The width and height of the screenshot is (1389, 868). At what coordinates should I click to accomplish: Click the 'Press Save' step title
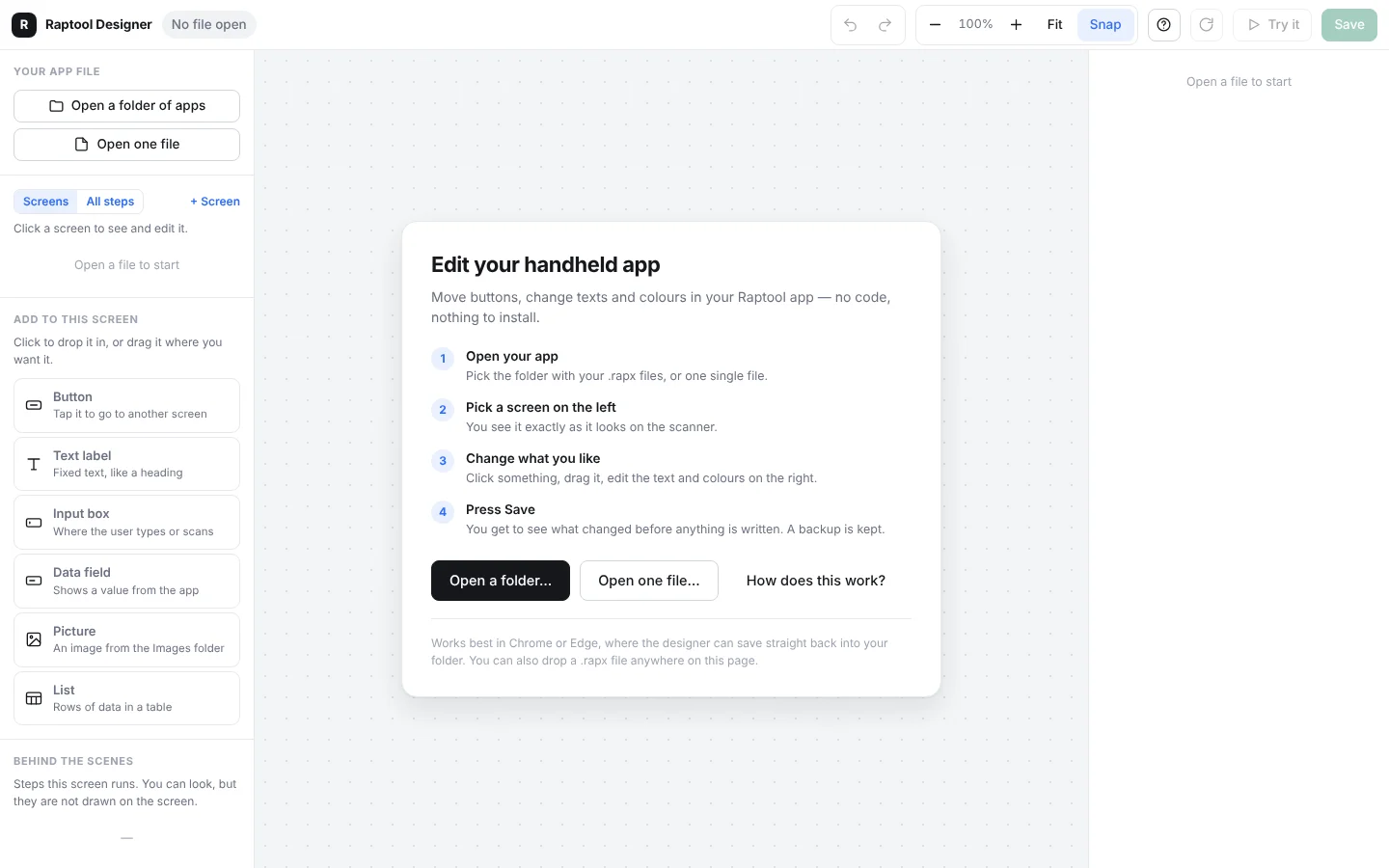(x=501, y=509)
